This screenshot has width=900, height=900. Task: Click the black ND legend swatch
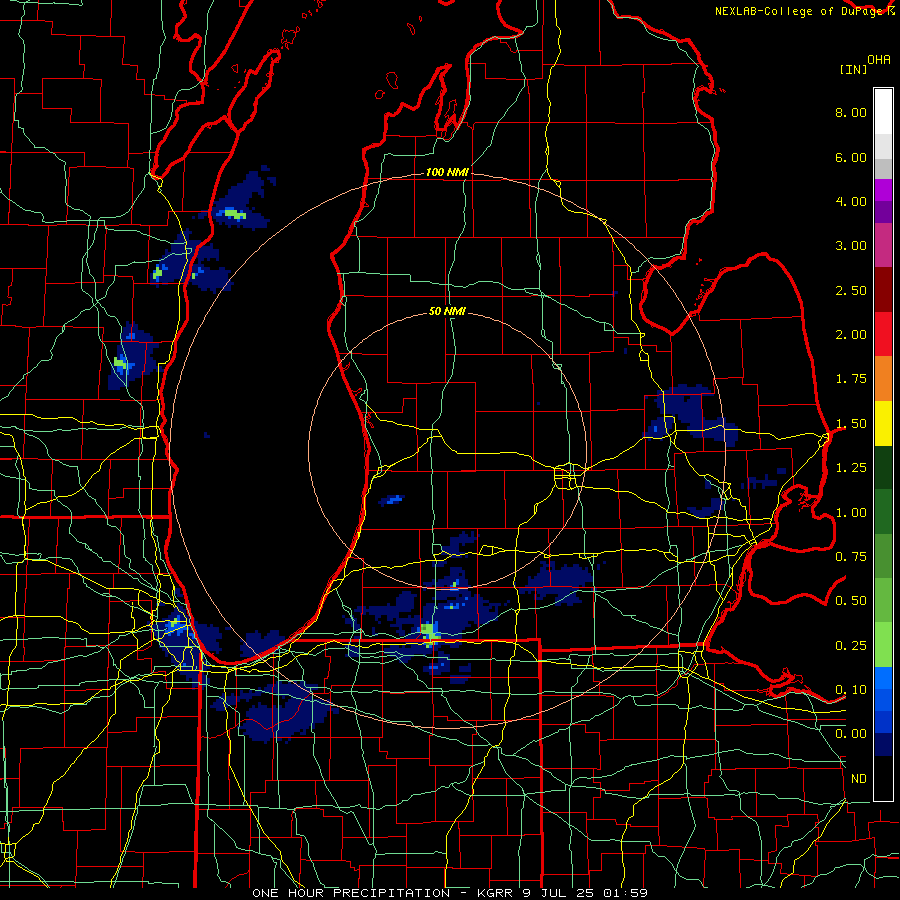pos(883,778)
